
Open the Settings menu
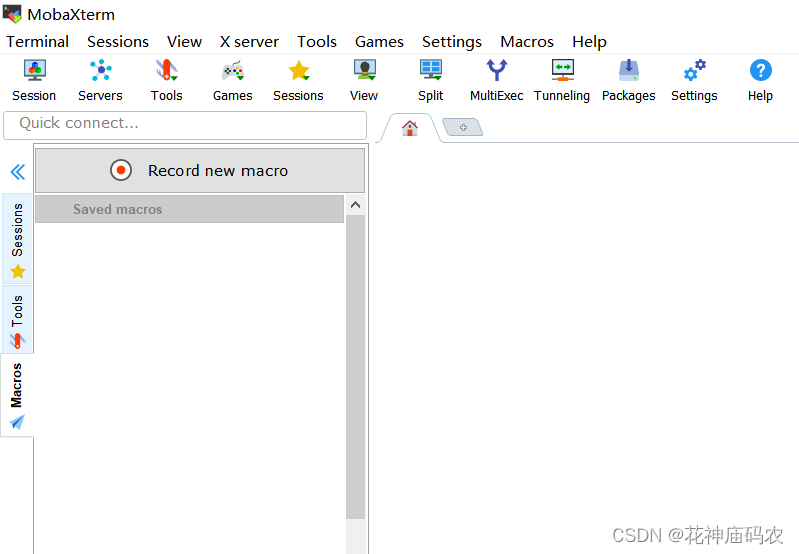(x=452, y=41)
